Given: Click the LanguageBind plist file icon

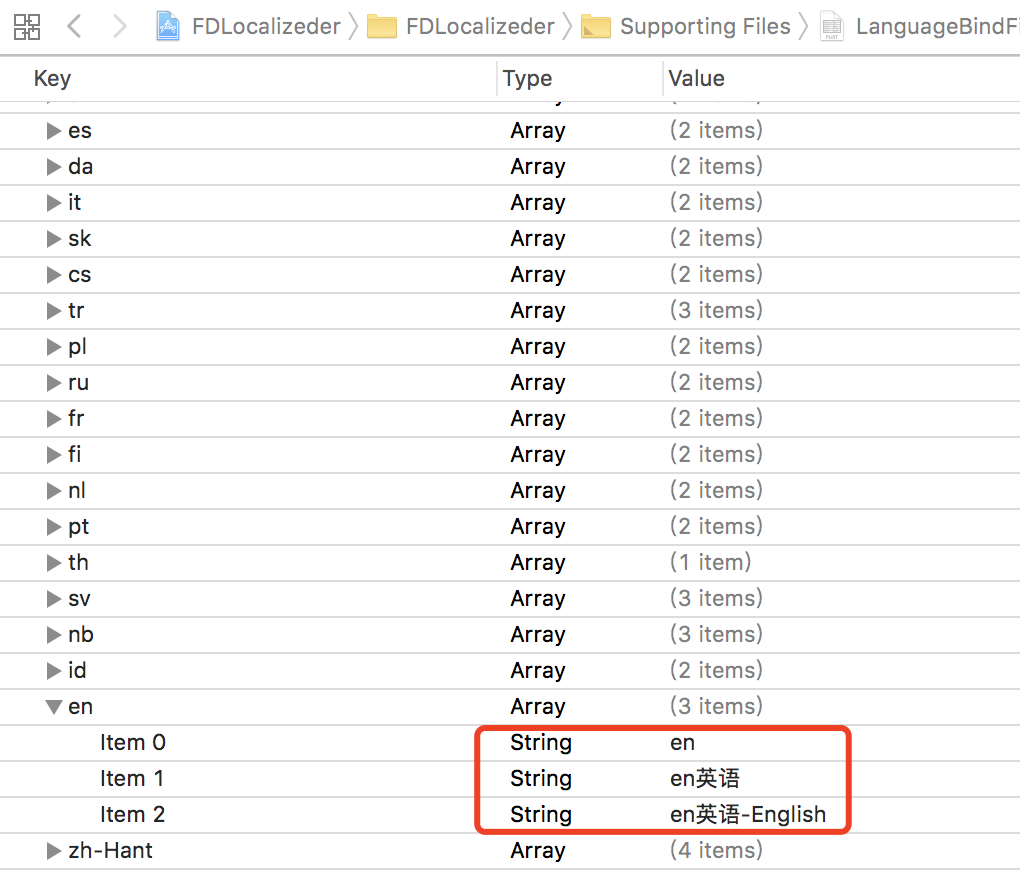Looking at the screenshot, I should [x=832, y=27].
